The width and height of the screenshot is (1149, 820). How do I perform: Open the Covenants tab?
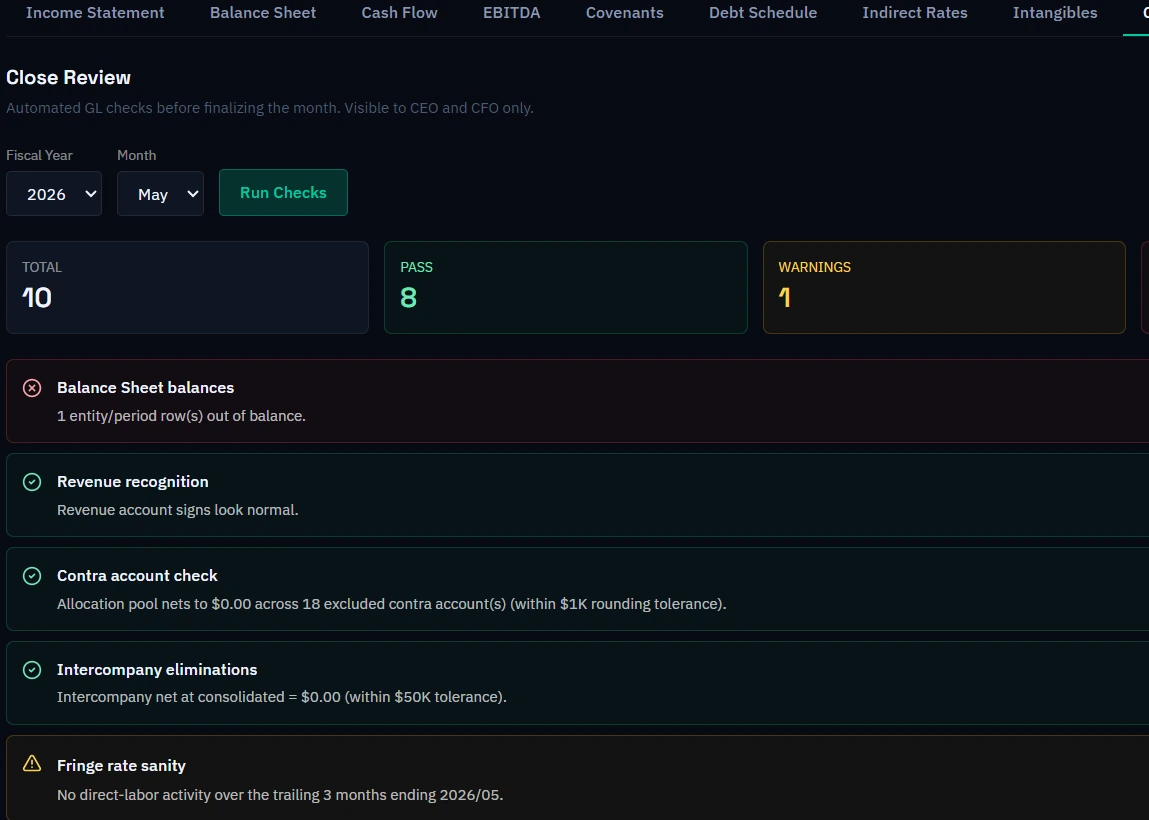(624, 12)
